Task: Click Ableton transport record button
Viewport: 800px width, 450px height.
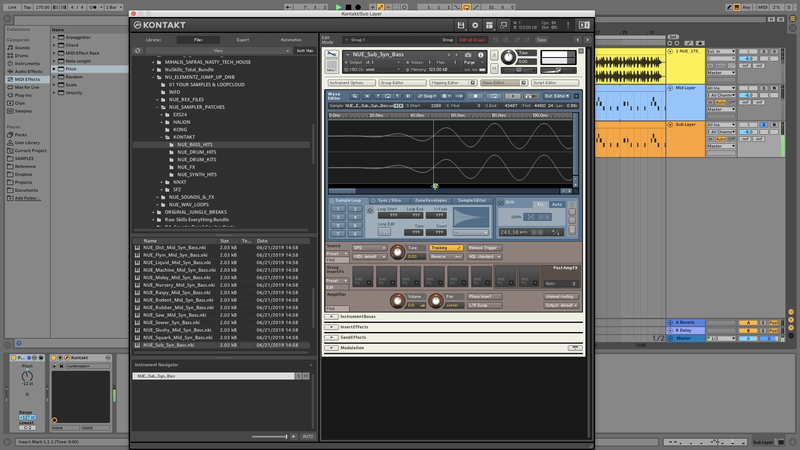Action: (x=358, y=7)
